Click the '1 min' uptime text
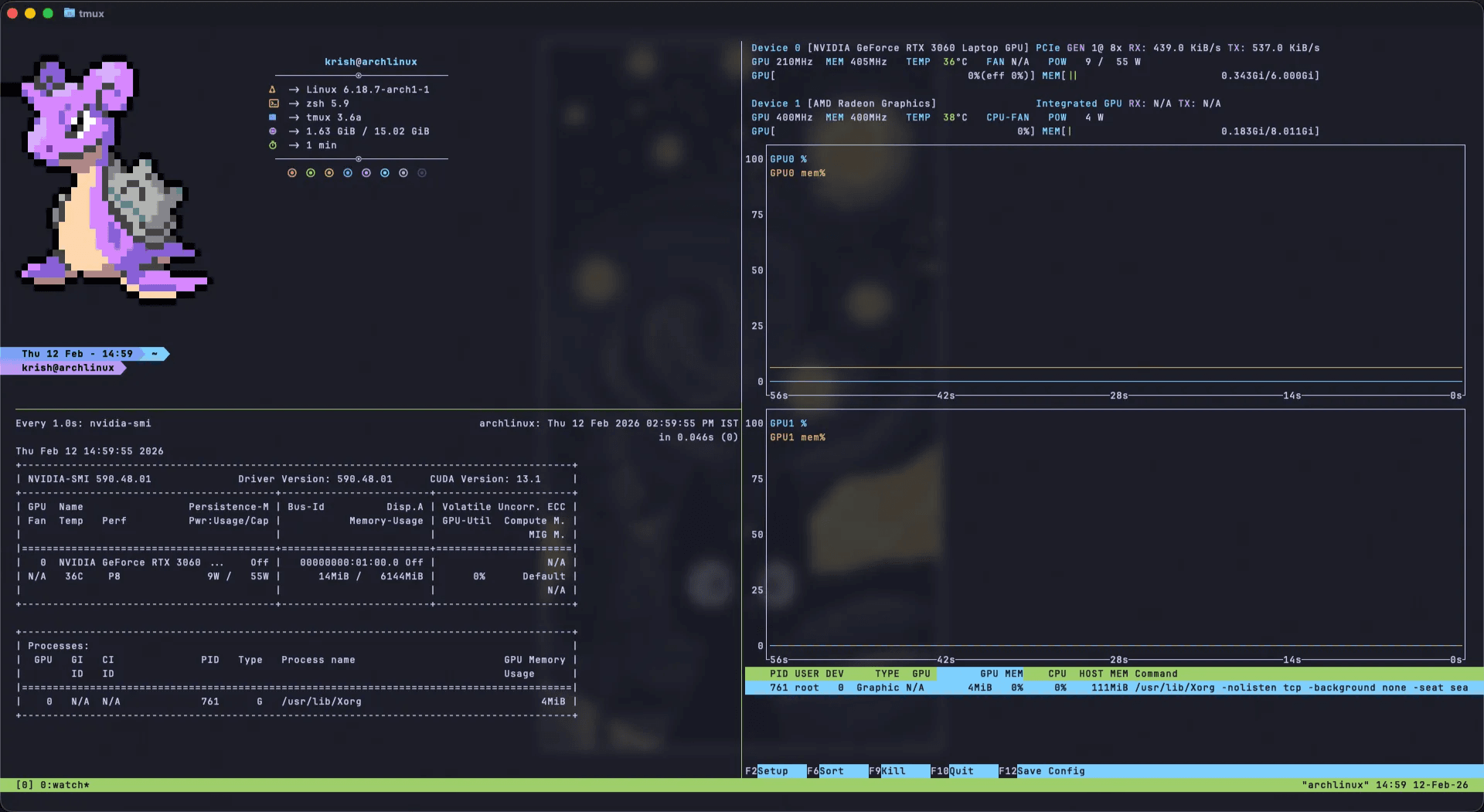The height and width of the screenshot is (812, 1484). 322,145
